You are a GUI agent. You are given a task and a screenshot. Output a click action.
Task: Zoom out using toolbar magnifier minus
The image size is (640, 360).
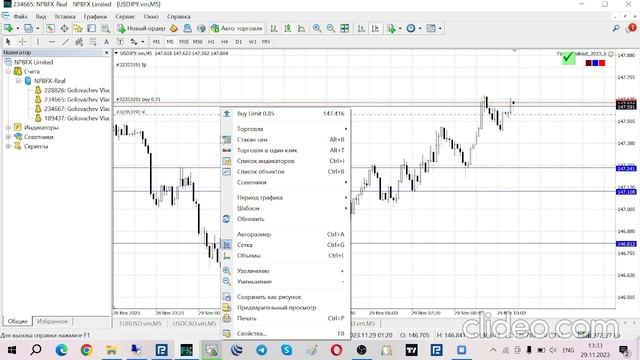point(331,28)
